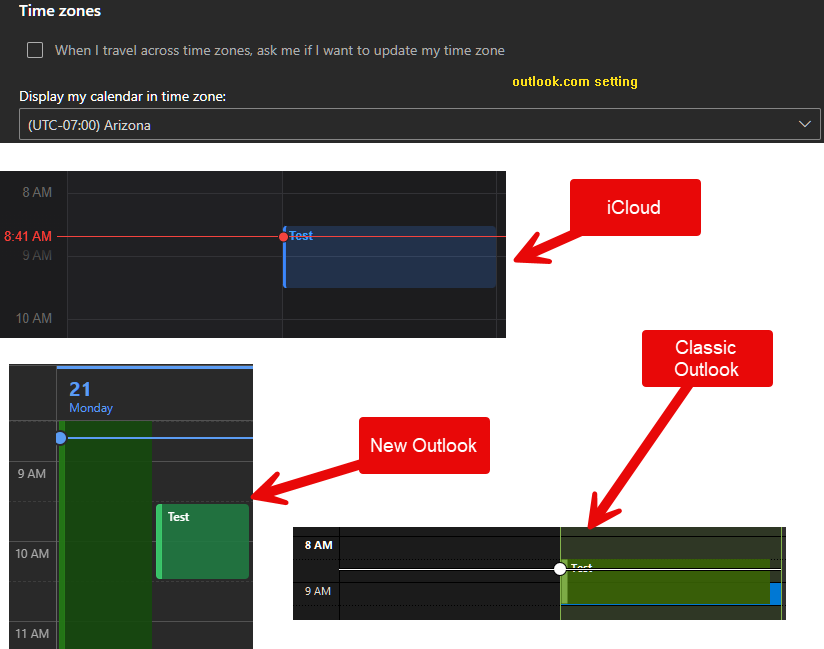Open the calendar time zone dropdown showing Arizona
824x649 pixels.
[x=419, y=125]
